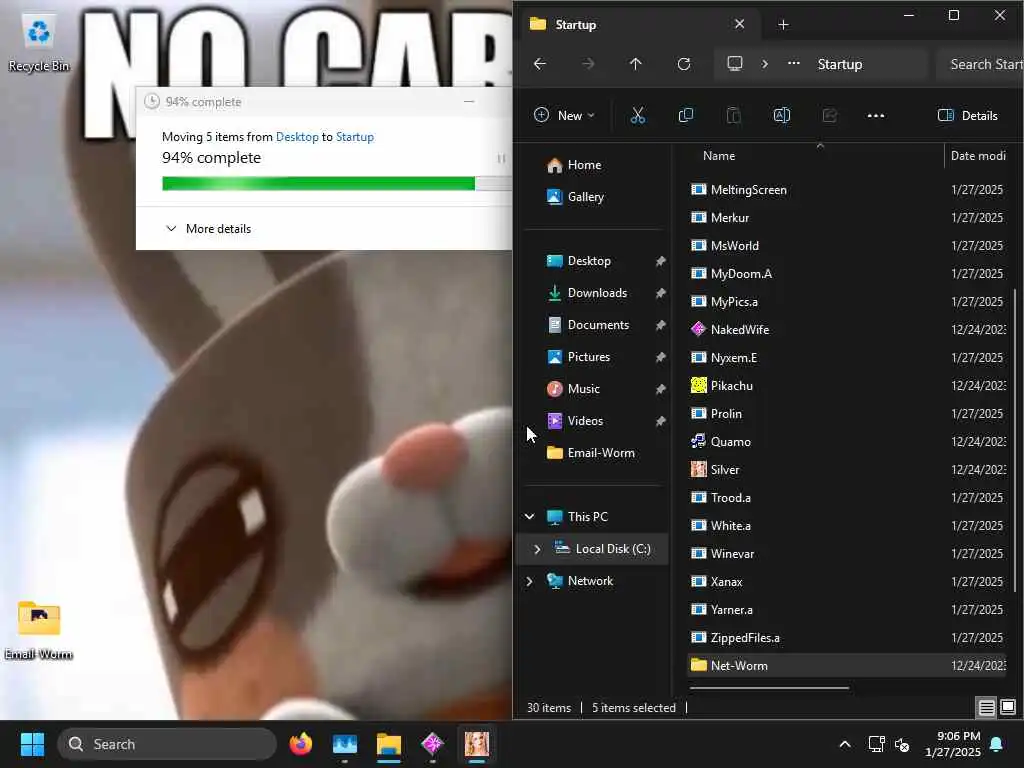Screen dimensions: 1024x768
Task: Open Downloads in Quick access
Action: click(x=597, y=293)
